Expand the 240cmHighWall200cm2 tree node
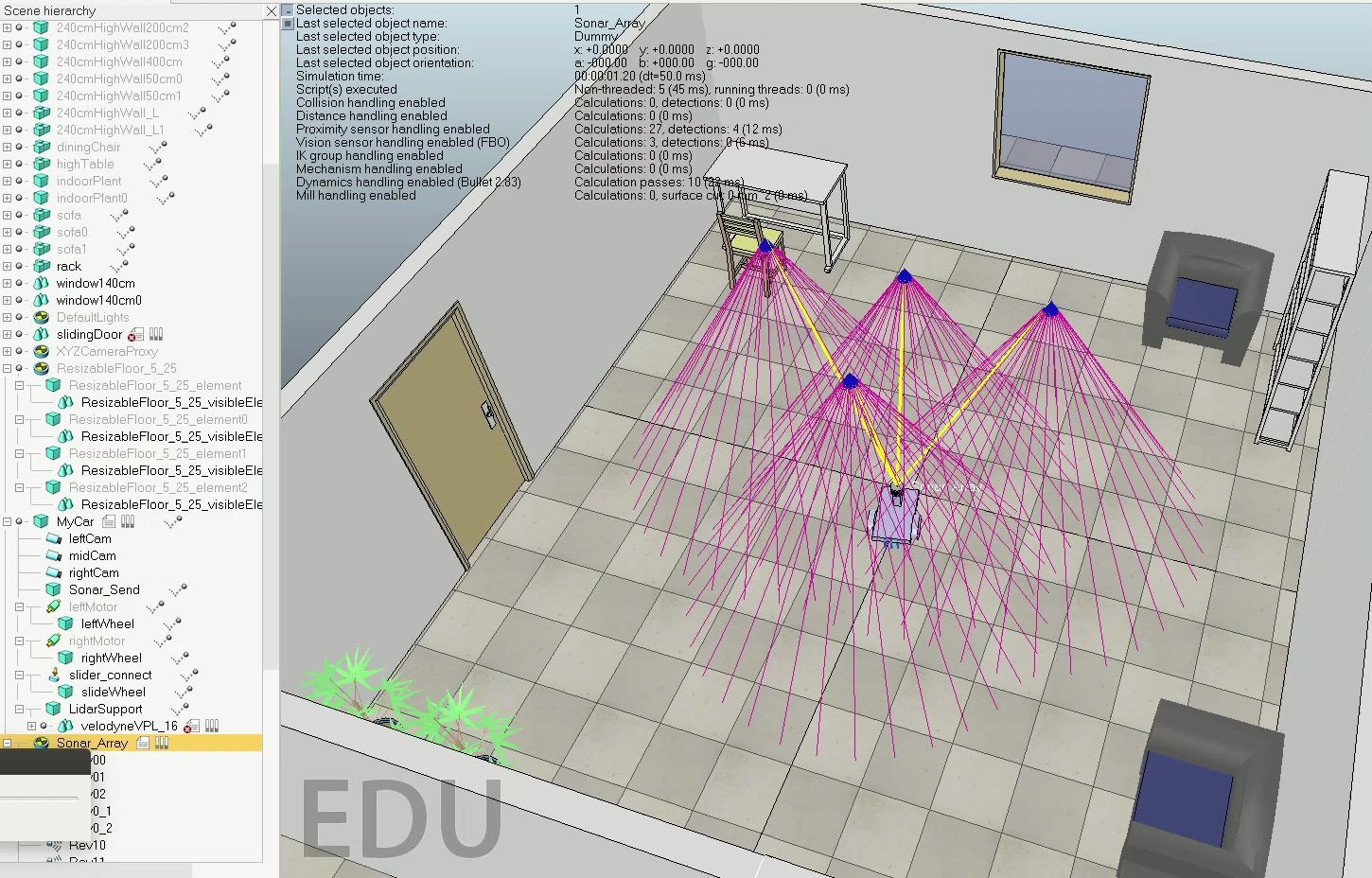 pos(8,28)
